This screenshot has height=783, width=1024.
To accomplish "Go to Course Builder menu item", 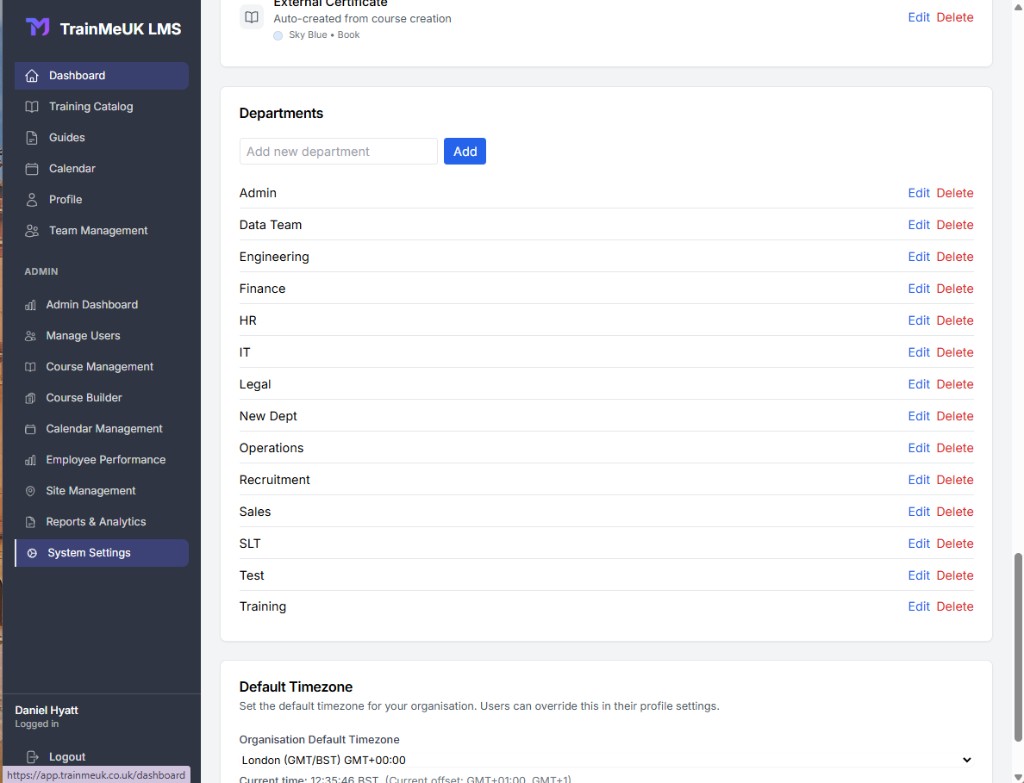I will point(84,398).
